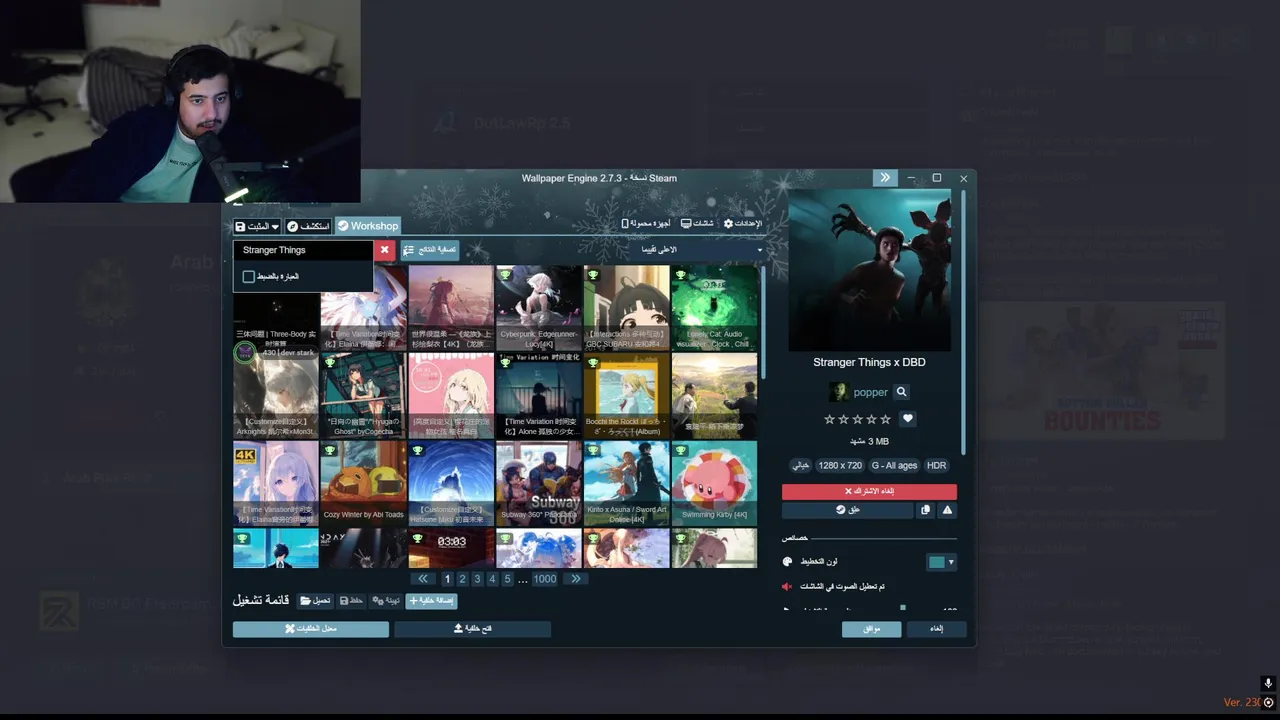Select the Cyberpunk Edgerunner Lucy wallpaper

tap(539, 308)
